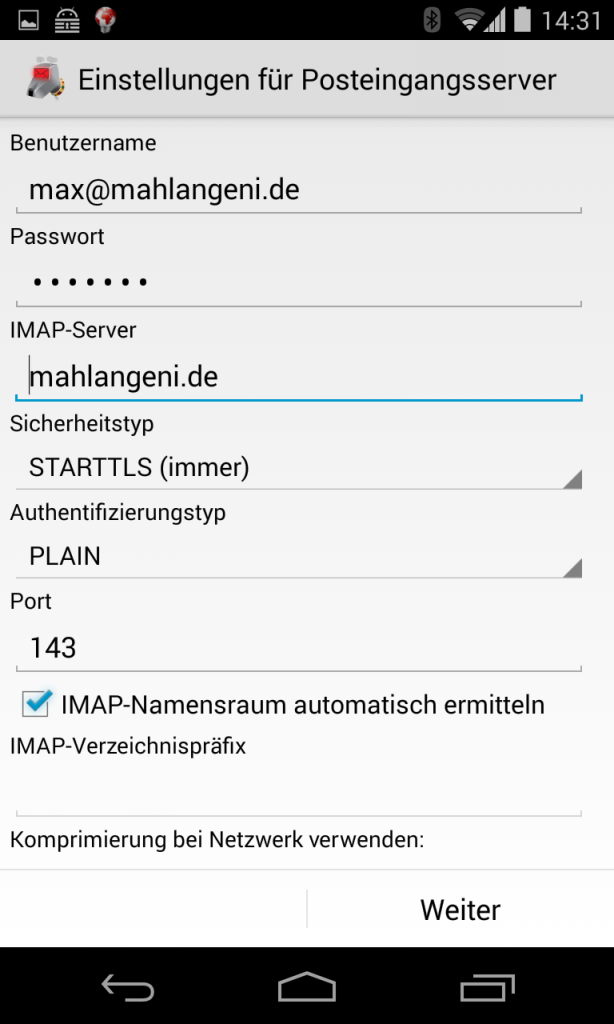
Task: Click the IMAP-Server field containing mahlangeni.de
Action: click(298, 376)
